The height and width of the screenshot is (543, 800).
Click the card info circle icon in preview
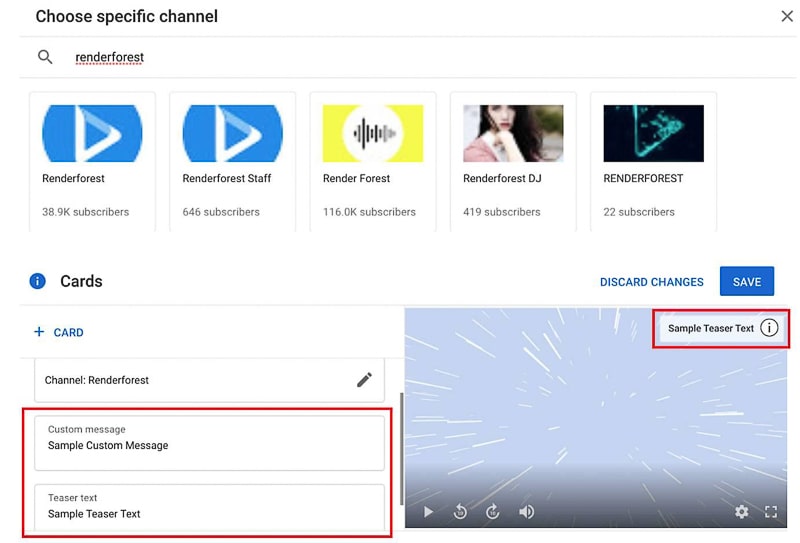pyautogui.click(x=769, y=328)
